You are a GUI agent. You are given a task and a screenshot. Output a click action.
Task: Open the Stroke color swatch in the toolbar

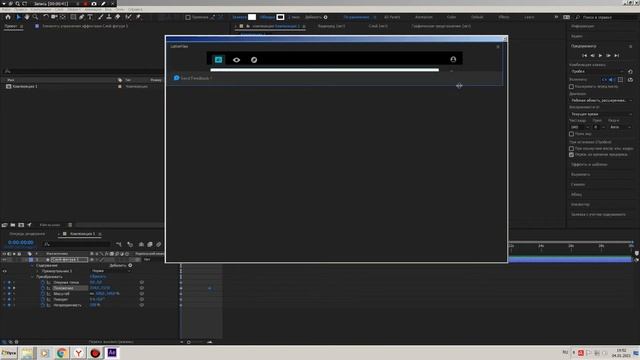coord(280,17)
